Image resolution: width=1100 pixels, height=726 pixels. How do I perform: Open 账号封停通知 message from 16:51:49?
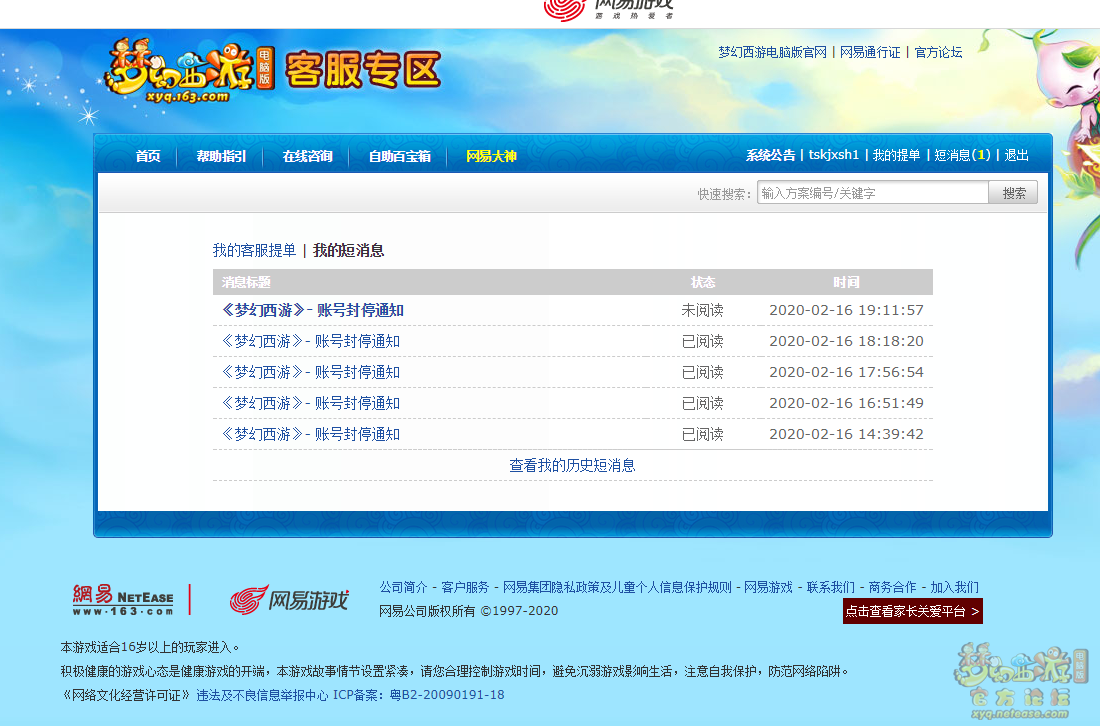[x=311, y=403]
